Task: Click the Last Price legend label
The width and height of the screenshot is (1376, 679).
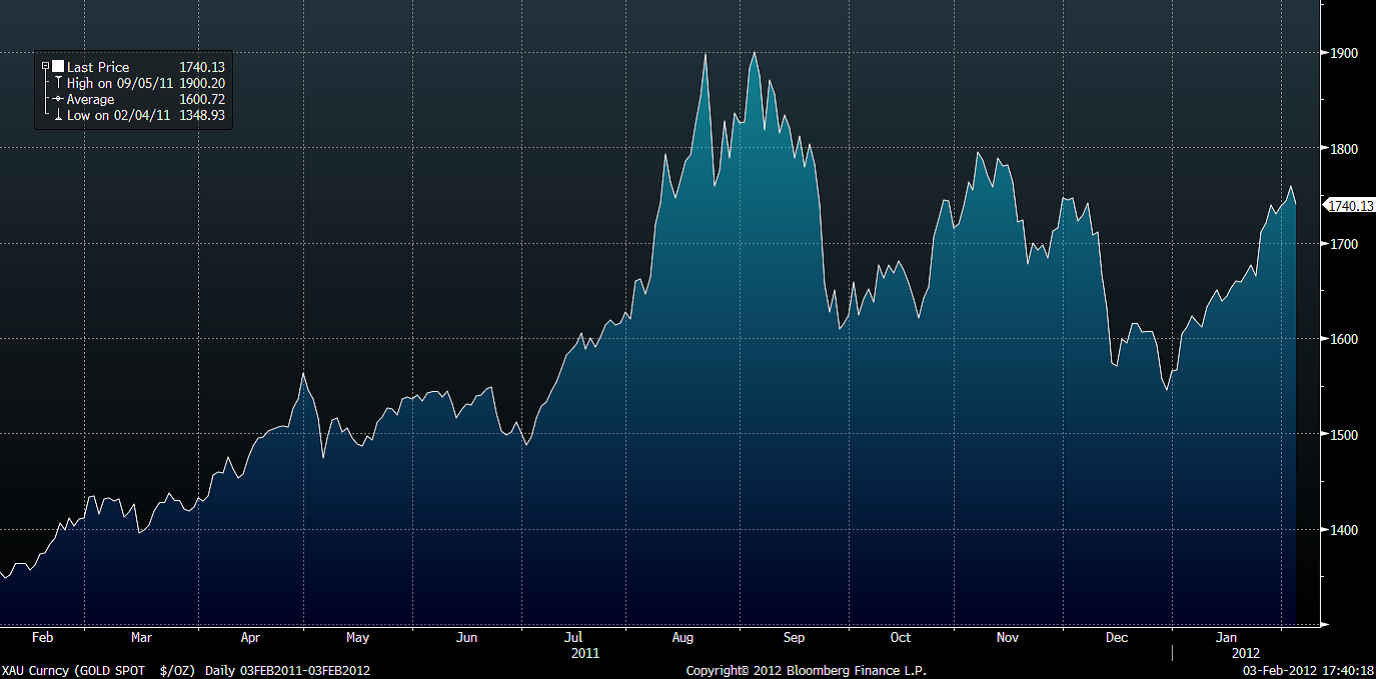Action: (x=98, y=67)
